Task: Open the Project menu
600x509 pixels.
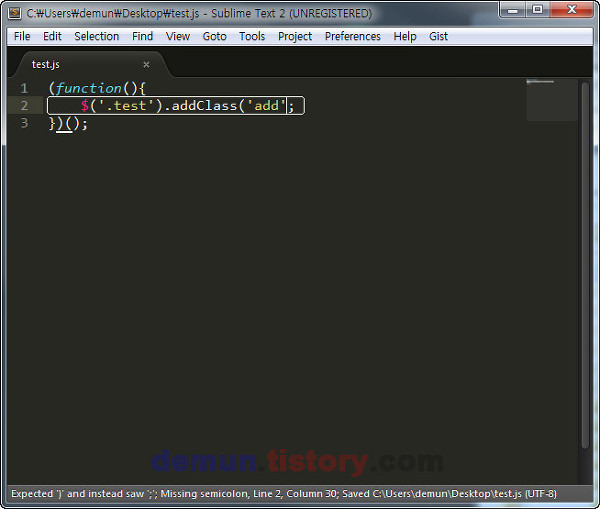Action: click(295, 36)
